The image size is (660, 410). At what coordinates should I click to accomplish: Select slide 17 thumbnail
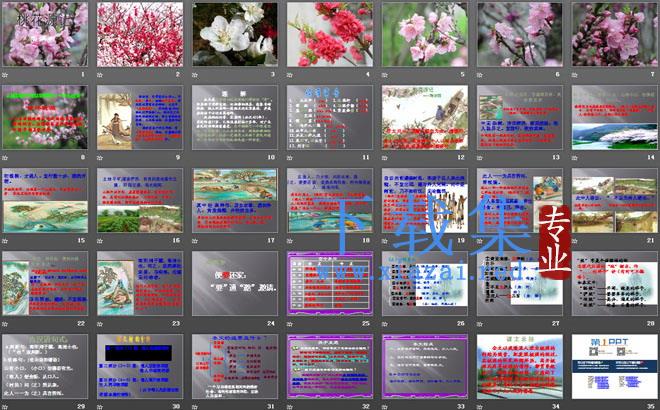click(x=235, y=200)
